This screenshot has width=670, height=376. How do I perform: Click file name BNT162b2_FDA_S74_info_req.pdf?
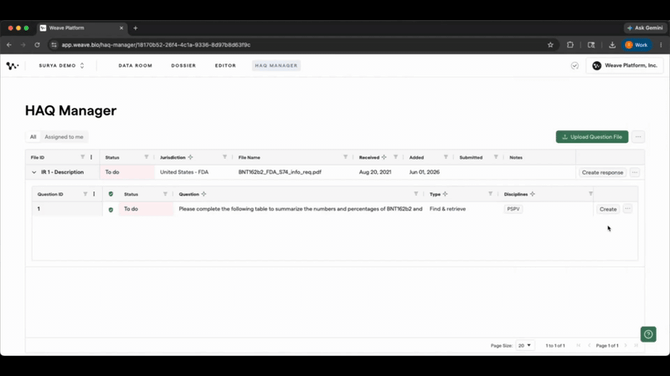tap(280, 172)
